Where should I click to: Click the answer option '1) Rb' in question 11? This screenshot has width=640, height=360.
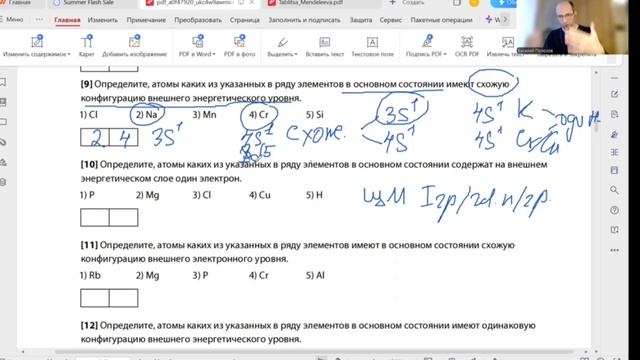[x=90, y=276]
